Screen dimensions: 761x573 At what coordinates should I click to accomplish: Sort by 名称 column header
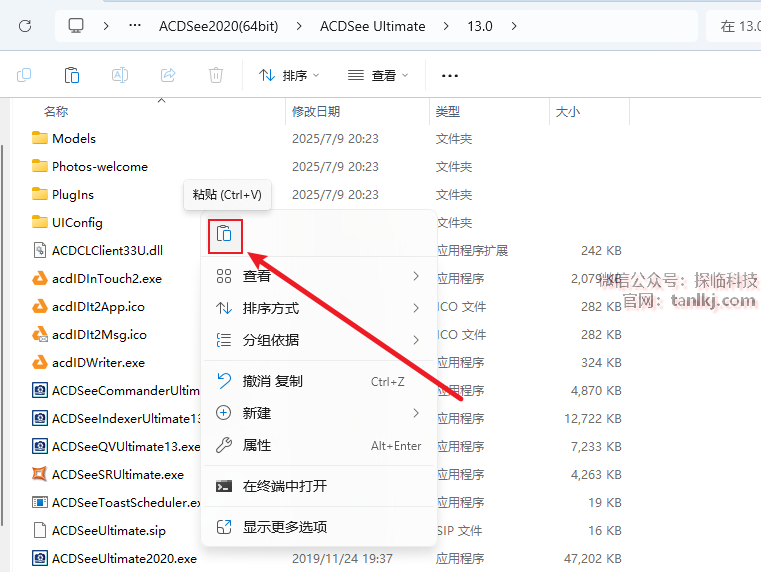[56, 112]
